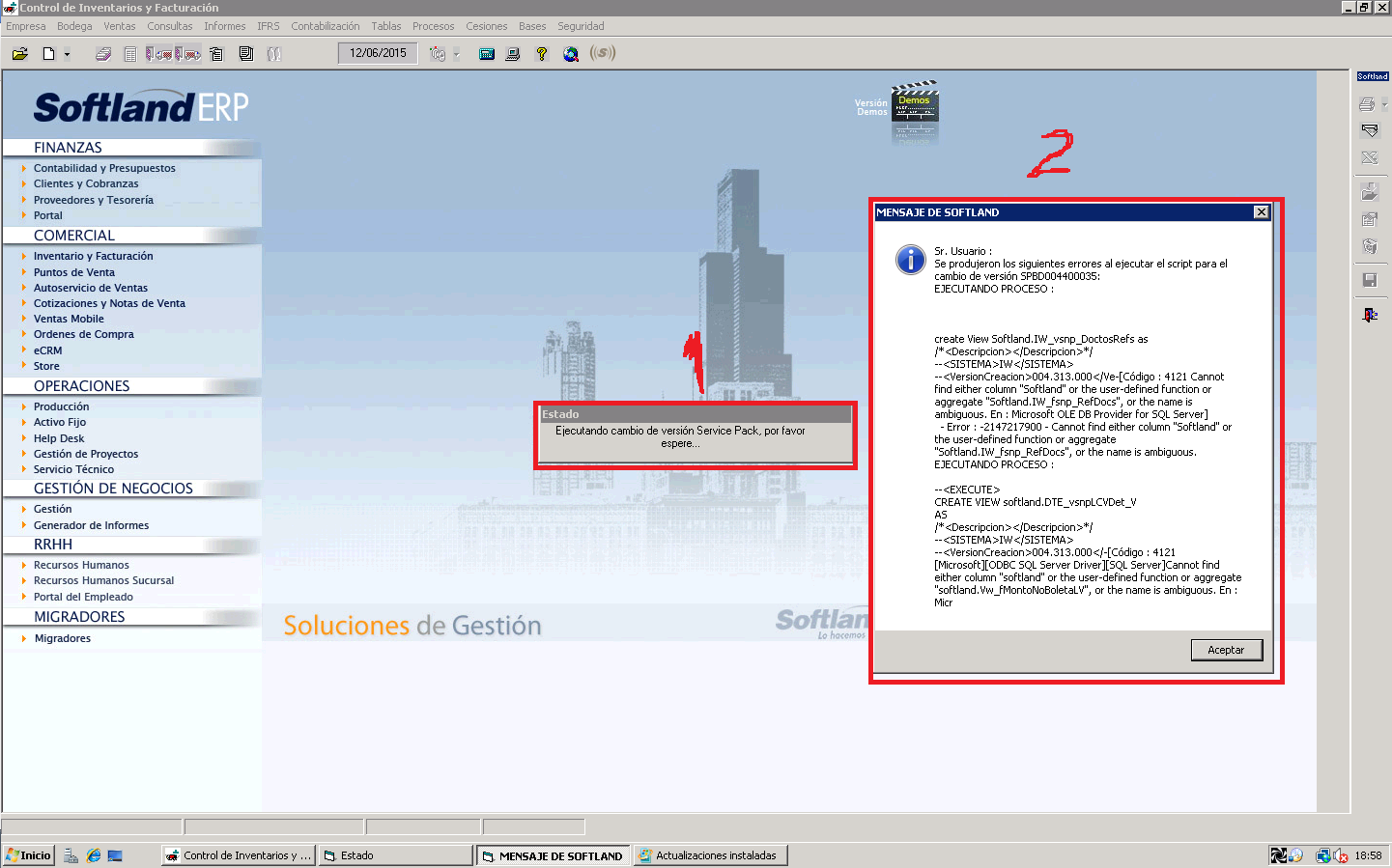Click the grayed save diskette icon
This screenshot has width=1392, height=868.
[1369, 280]
